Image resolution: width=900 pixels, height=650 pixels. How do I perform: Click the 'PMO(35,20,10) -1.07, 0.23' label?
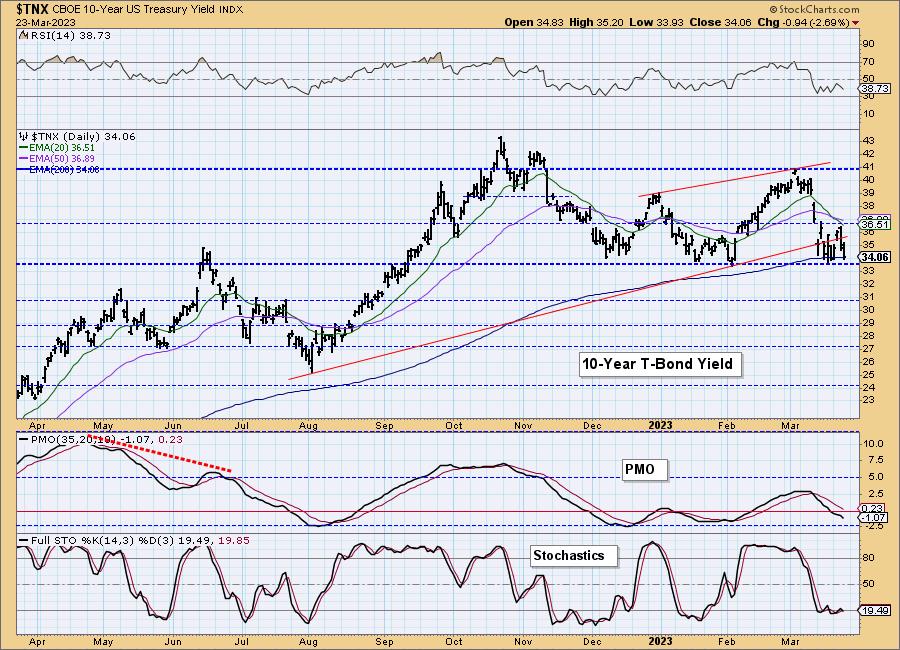(x=106, y=440)
